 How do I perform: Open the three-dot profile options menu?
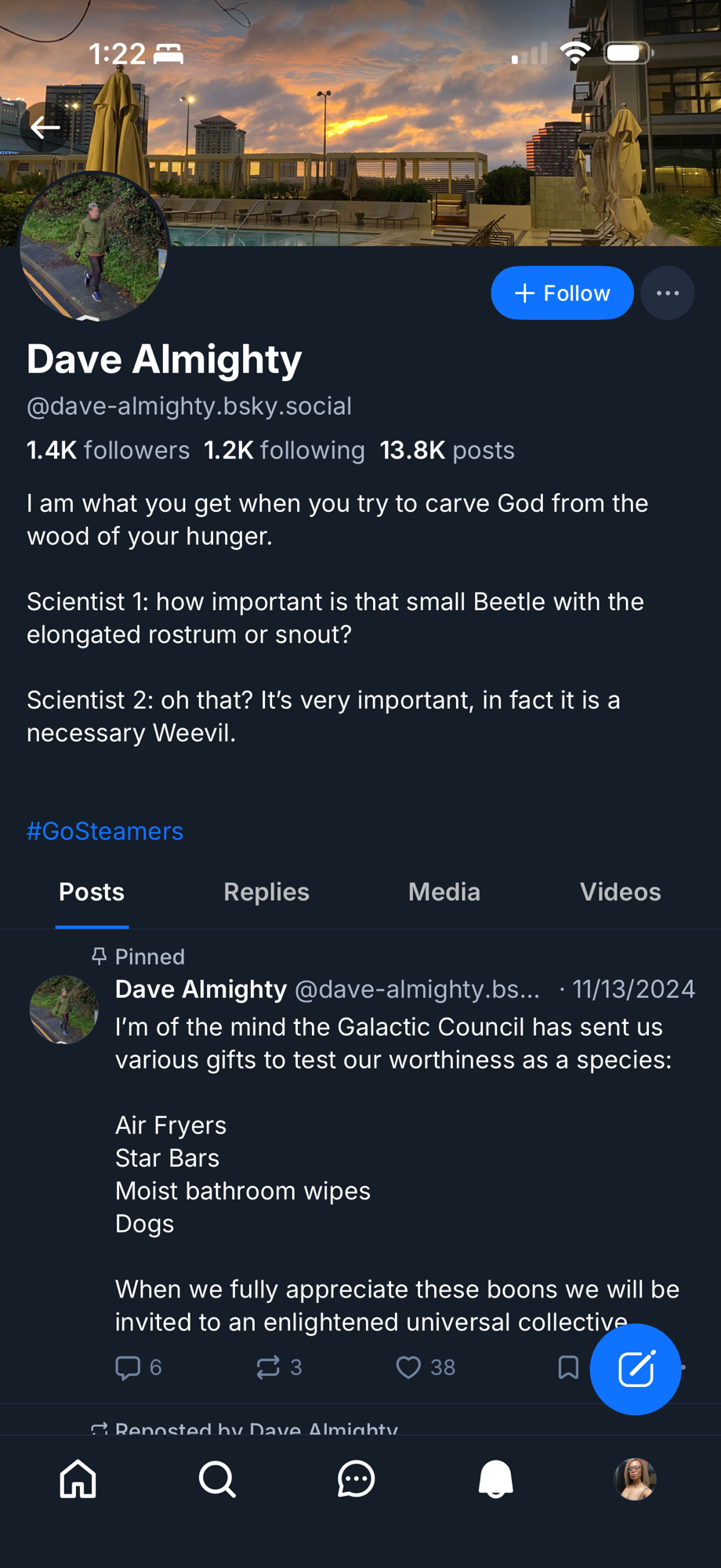coord(668,293)
